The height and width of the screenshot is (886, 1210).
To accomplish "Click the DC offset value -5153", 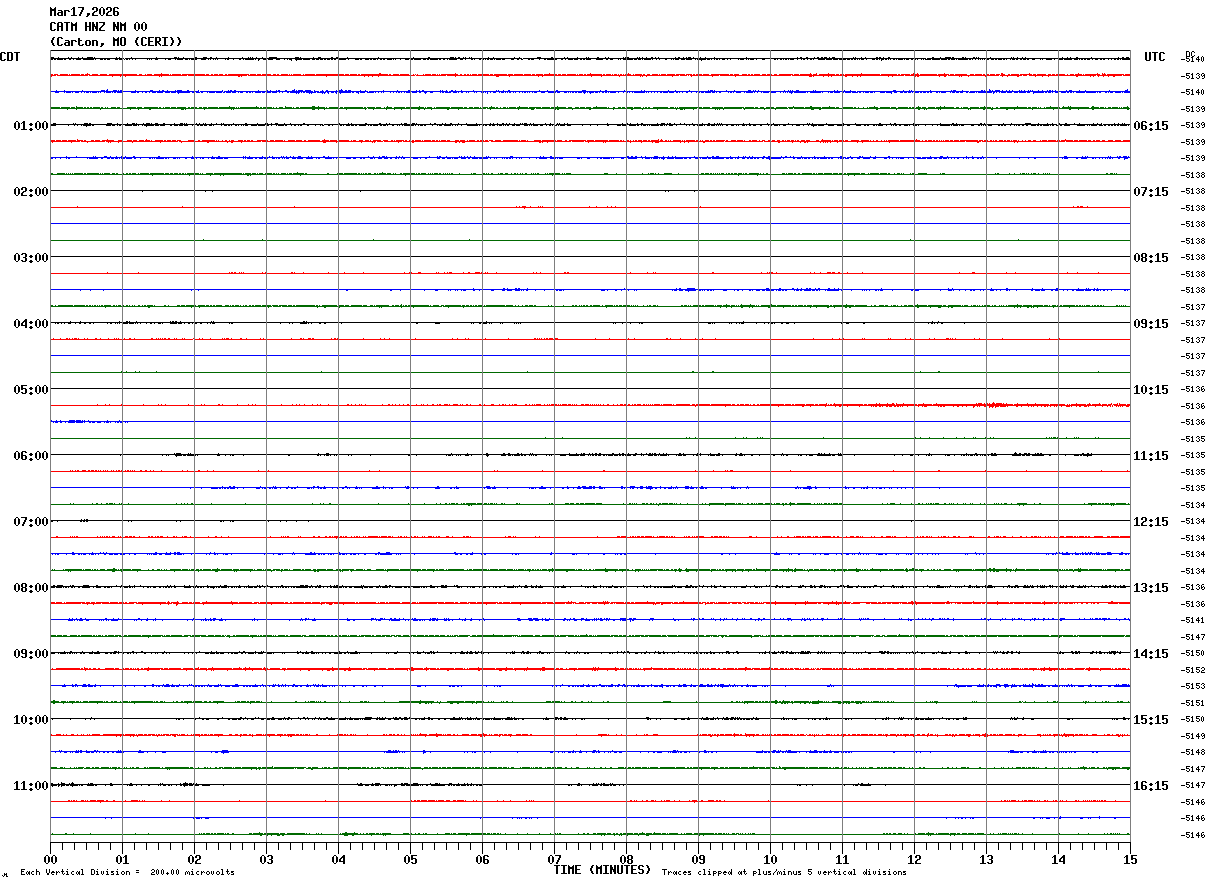I will point(1193,686).
